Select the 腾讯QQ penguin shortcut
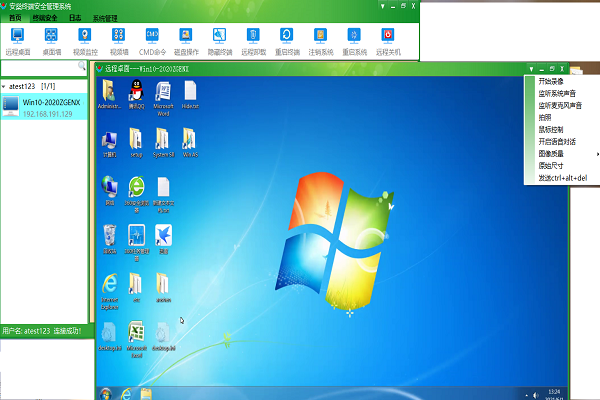This screenshot has width=600, height=400. [x=136, y=94]
